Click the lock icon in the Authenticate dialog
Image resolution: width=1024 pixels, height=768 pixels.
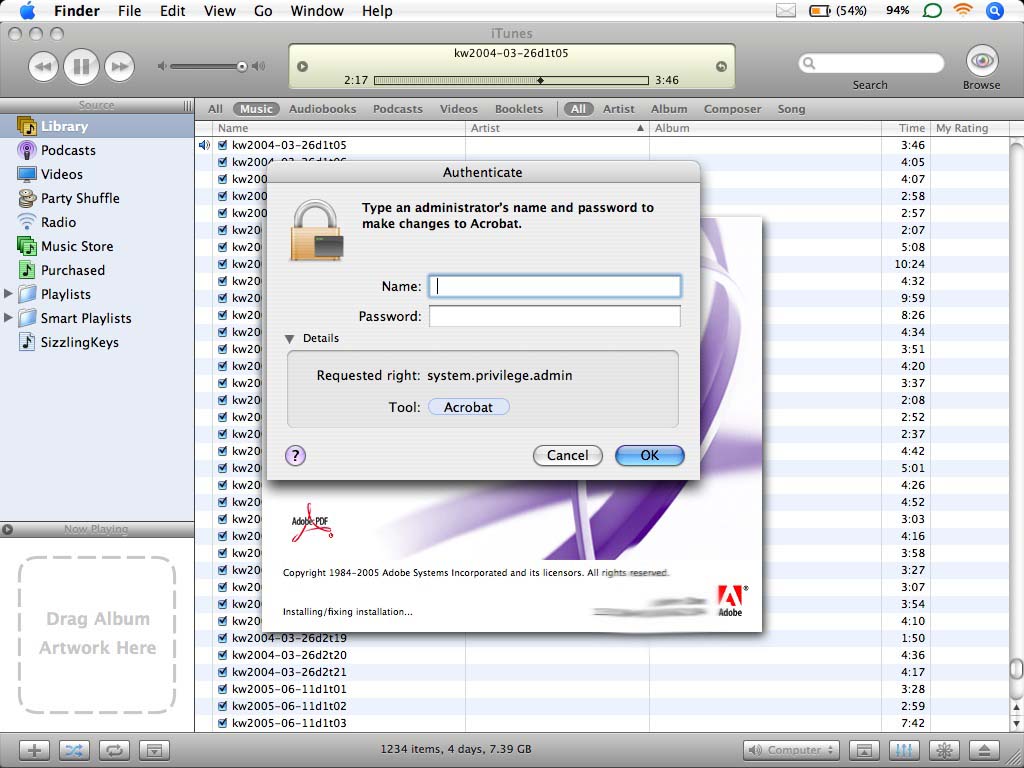pyautogui.click(x=317, y=230)
